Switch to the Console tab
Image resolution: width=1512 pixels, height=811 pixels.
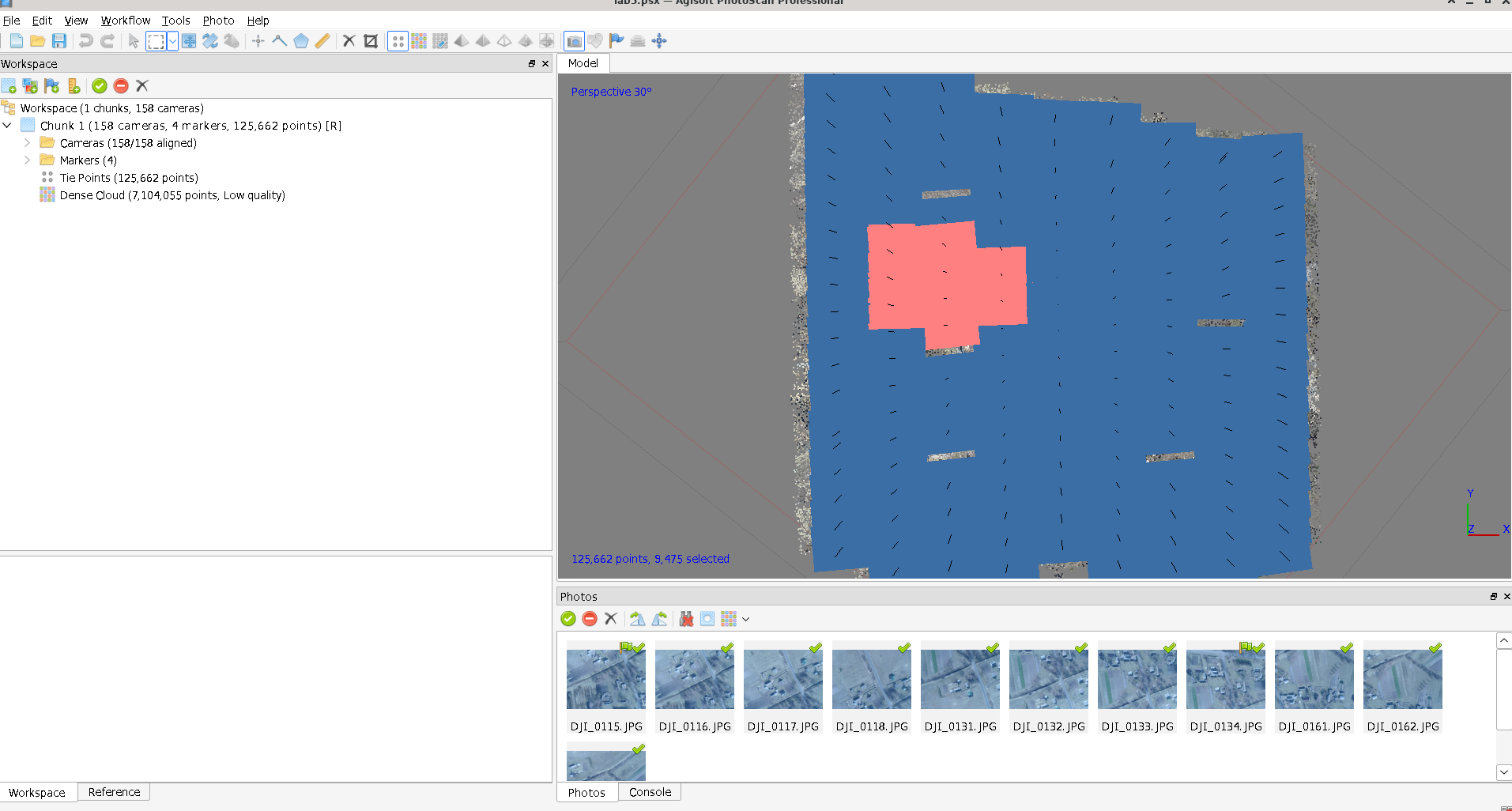click(x=650, y=792)
